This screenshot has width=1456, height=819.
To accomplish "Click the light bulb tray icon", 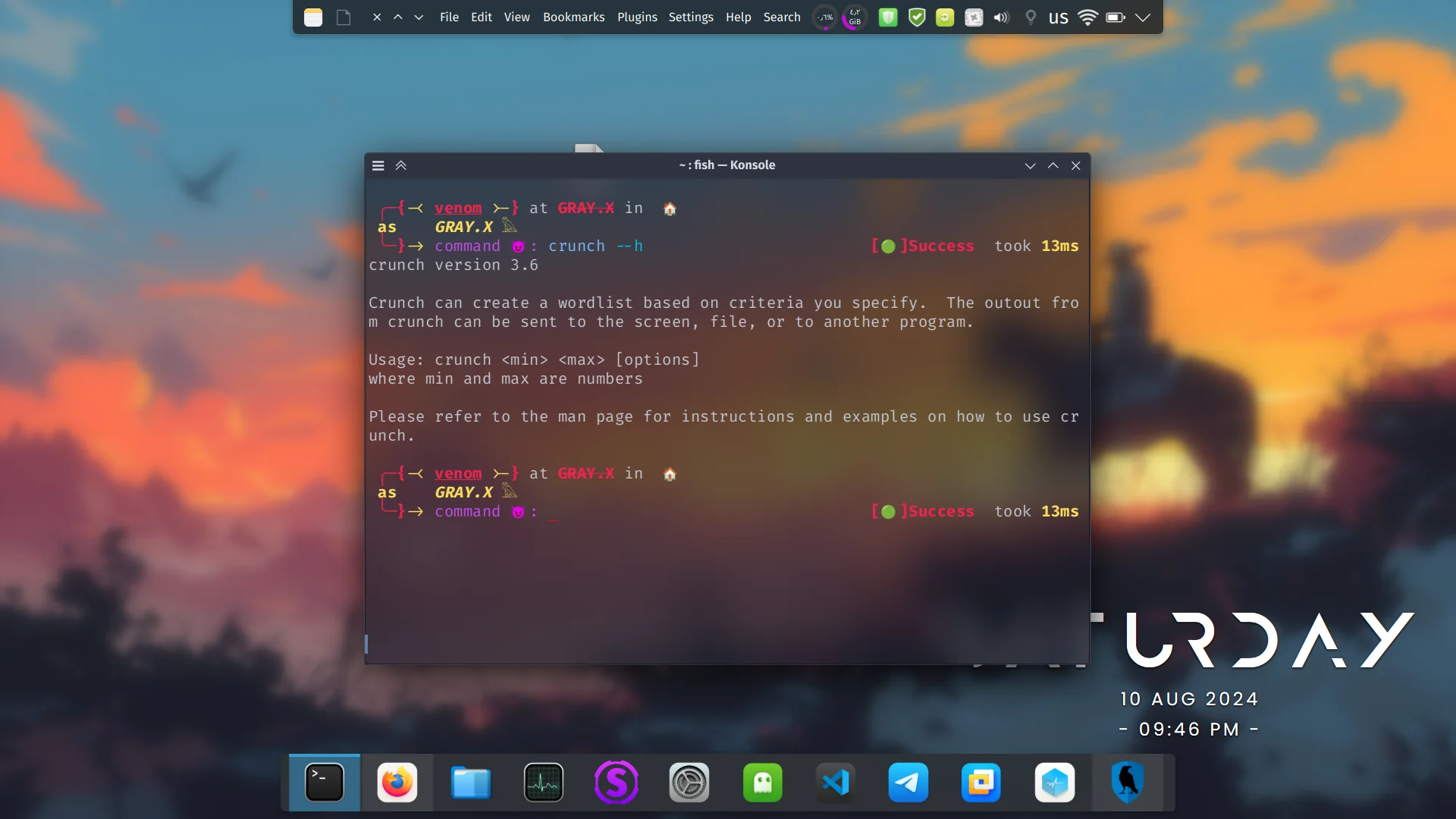I will pos(1031,17).
